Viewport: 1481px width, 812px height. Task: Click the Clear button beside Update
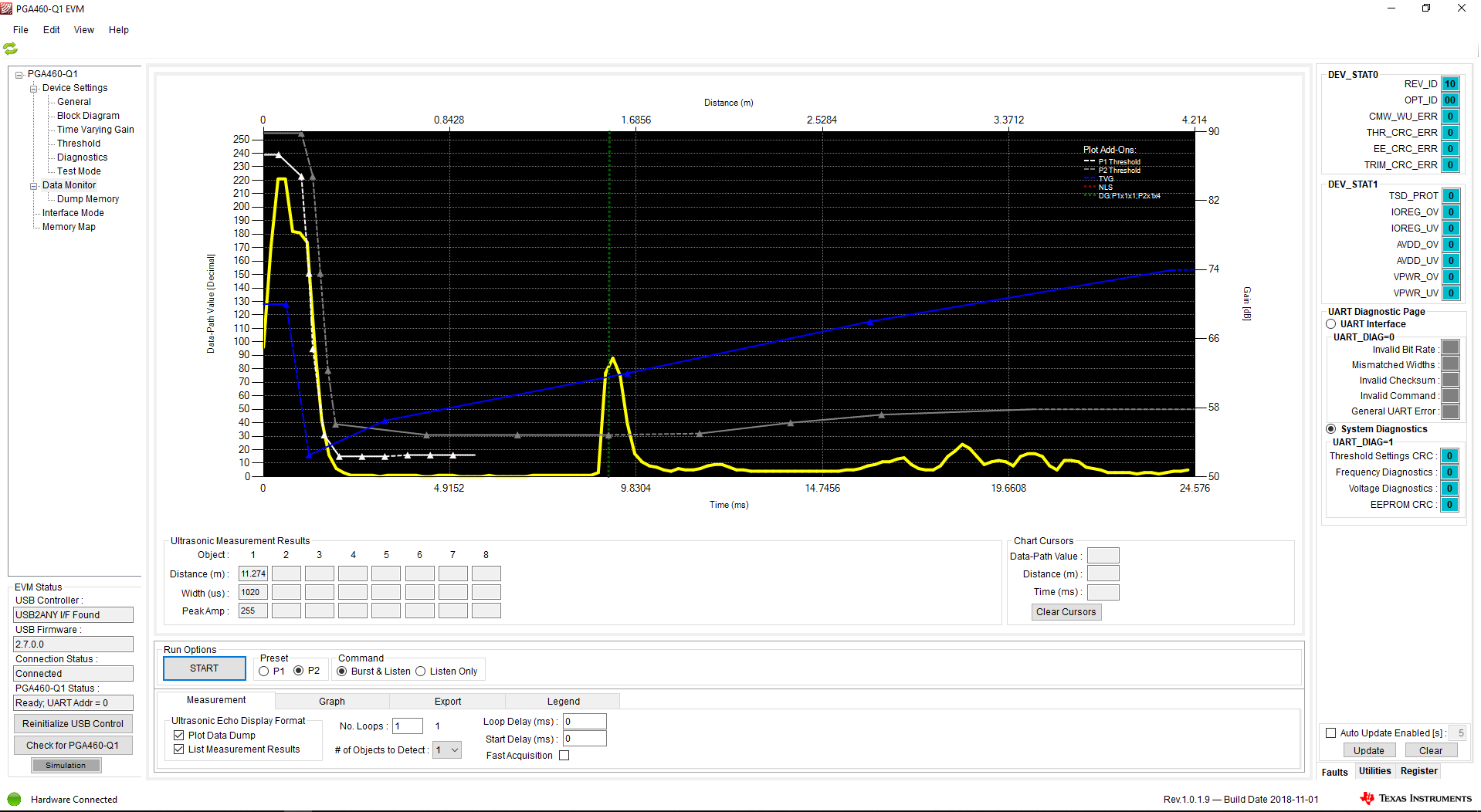click(x=1430, y=750)
